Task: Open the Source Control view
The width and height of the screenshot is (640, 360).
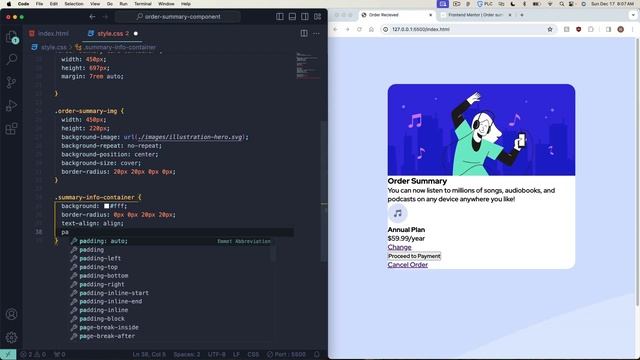Action: point(11,82)
